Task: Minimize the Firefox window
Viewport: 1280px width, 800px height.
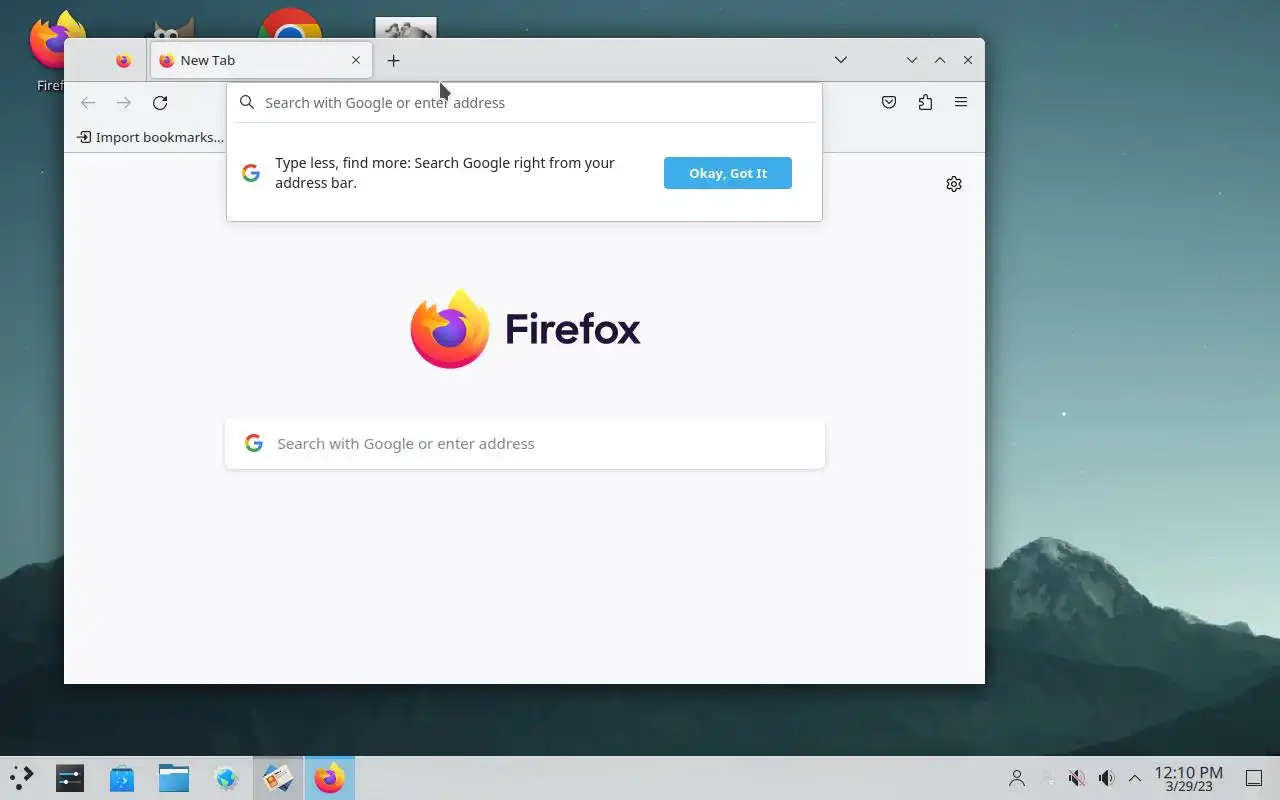Action: tap(912, 60)
